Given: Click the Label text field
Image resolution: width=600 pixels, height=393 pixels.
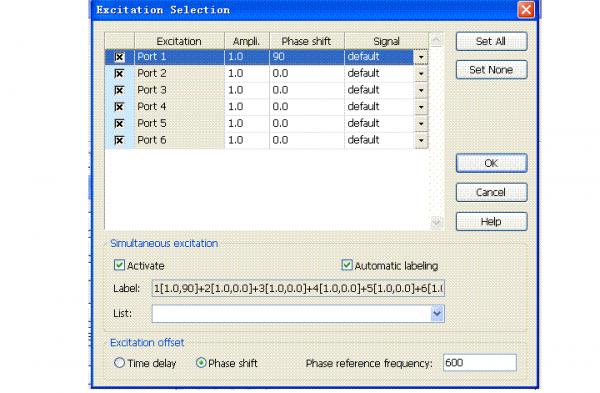Looking at the screenshot, I should coord(298,288).
